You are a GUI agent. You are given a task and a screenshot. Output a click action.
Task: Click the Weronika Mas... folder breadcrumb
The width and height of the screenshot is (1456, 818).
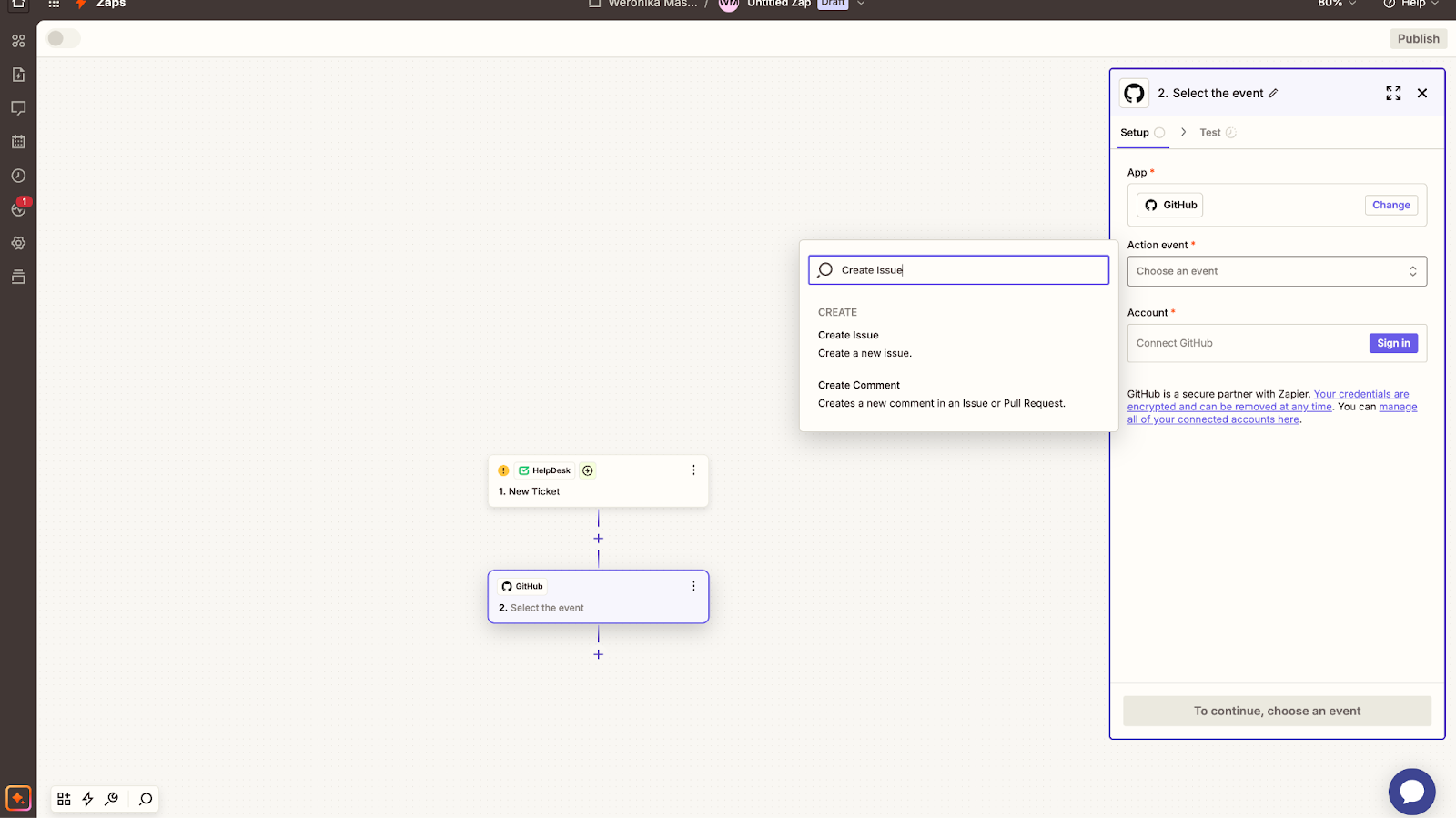pyautogui.click(x=644, y=4)
